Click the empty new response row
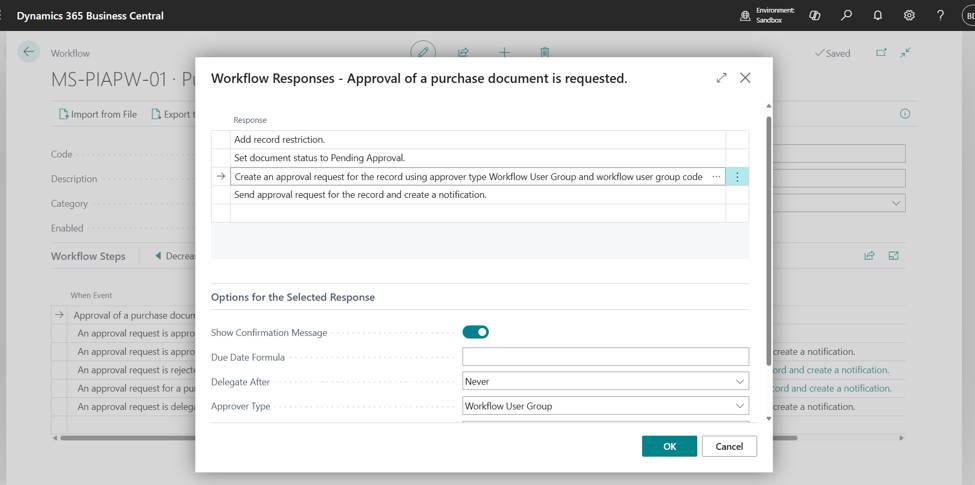The width and height of the screenshot is (975, 485). click(478, 213)
